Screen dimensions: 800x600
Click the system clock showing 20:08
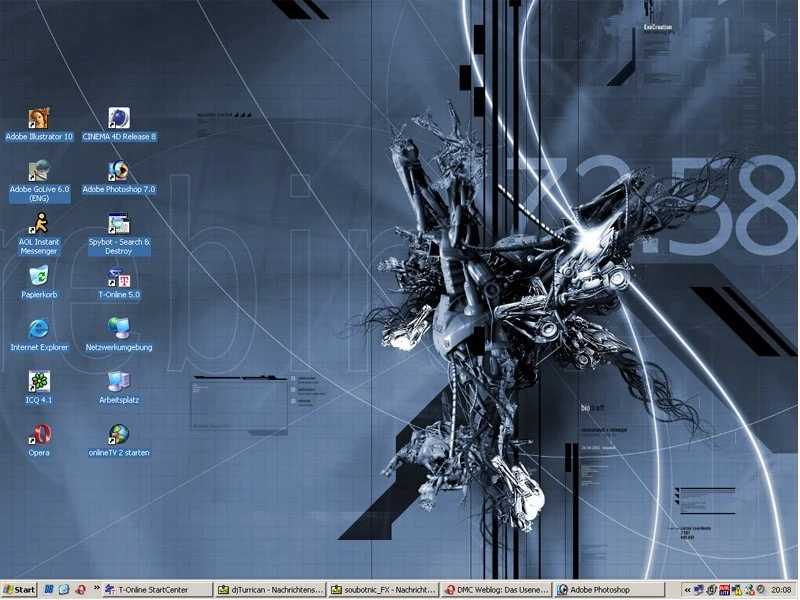(781, 590)
